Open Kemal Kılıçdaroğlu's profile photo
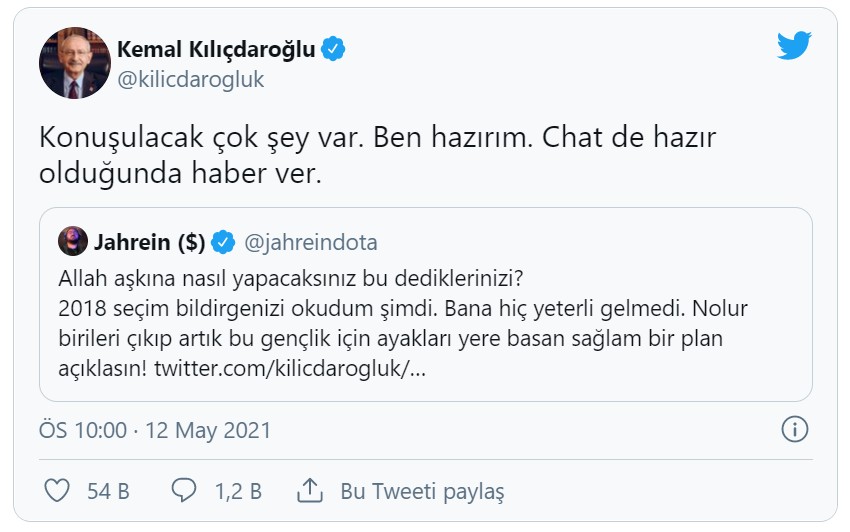Image resolution: width=850 pixels, height=532 pixels. coord(74,63)
